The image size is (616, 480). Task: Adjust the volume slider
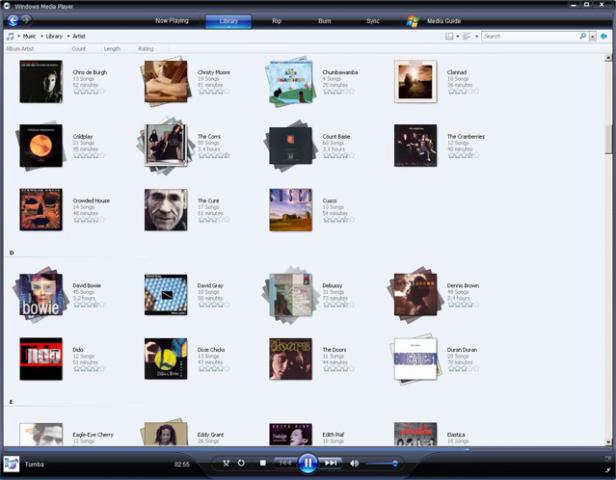coord(381,464)
